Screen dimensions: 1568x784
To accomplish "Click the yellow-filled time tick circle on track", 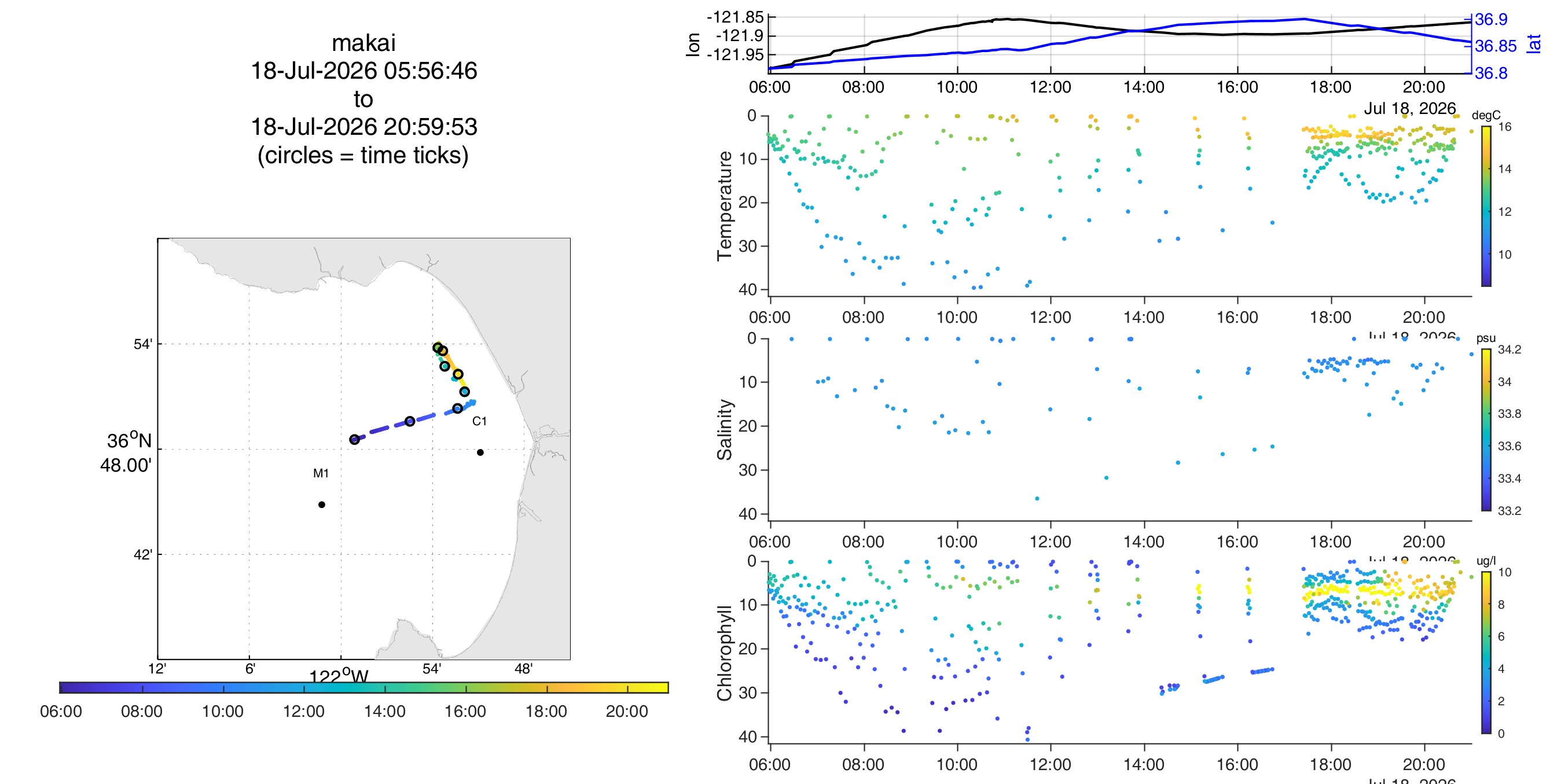I will 458,374.
